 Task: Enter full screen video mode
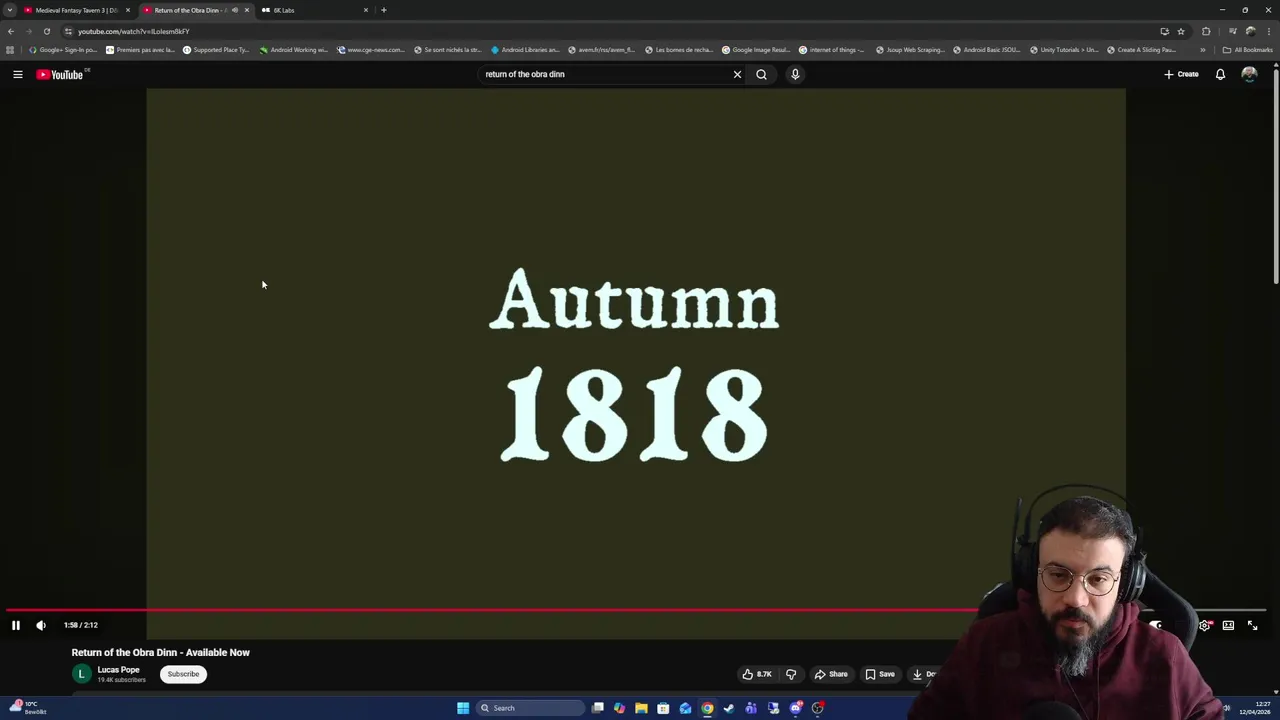point(1252,625)
